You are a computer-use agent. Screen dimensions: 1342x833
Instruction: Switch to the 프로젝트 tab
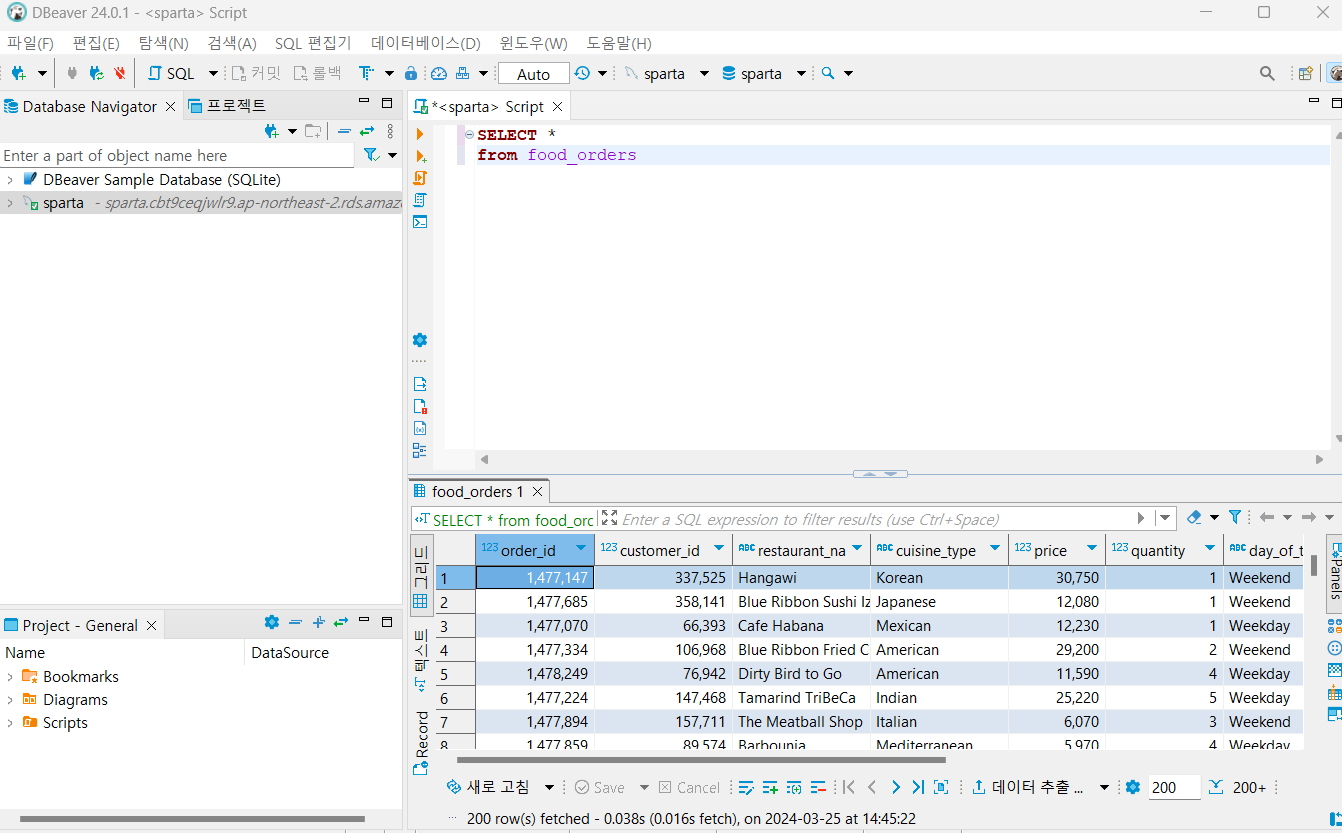point(227,106)
